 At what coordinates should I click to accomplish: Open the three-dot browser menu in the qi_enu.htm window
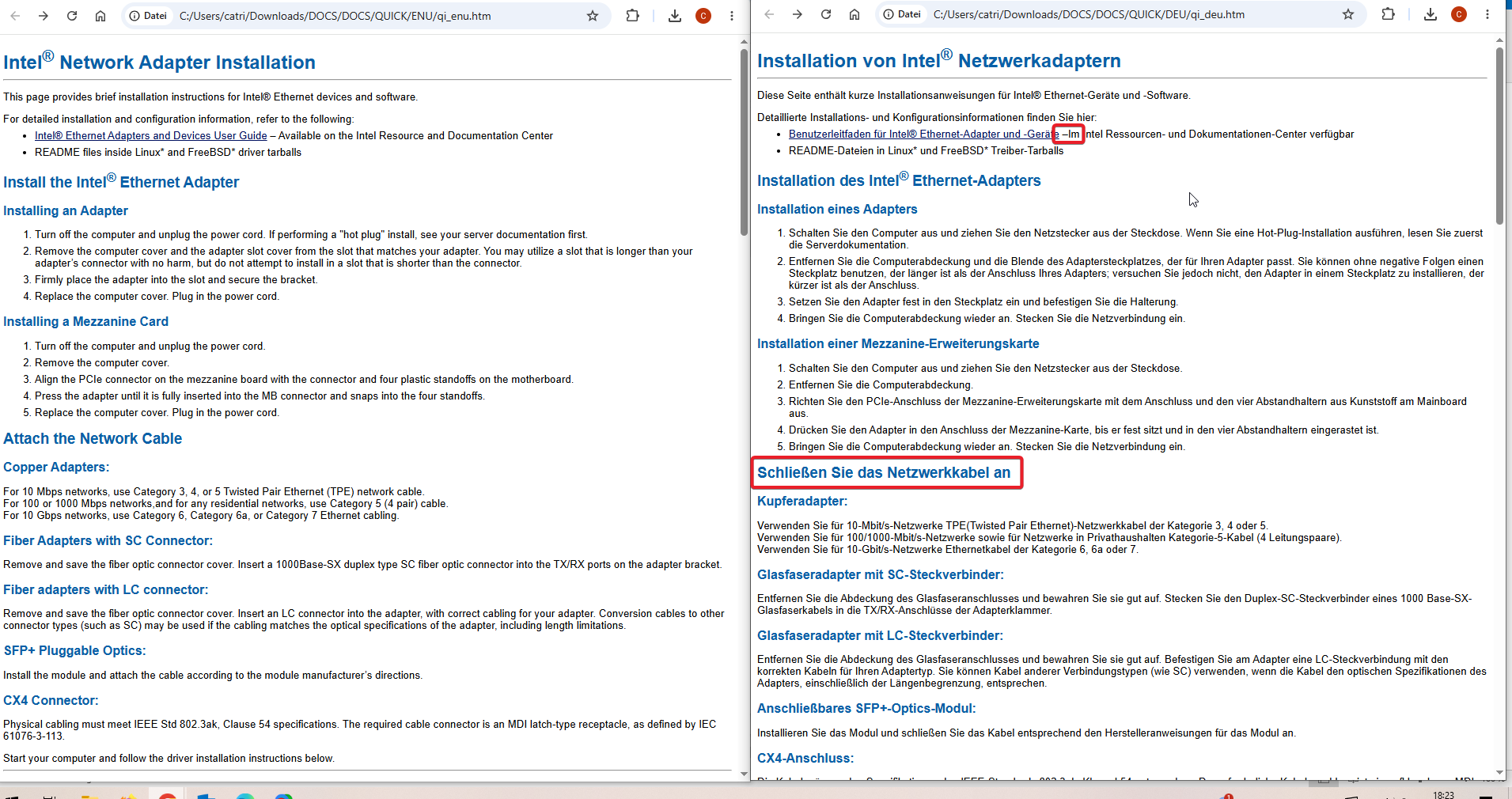click(732, 16)
